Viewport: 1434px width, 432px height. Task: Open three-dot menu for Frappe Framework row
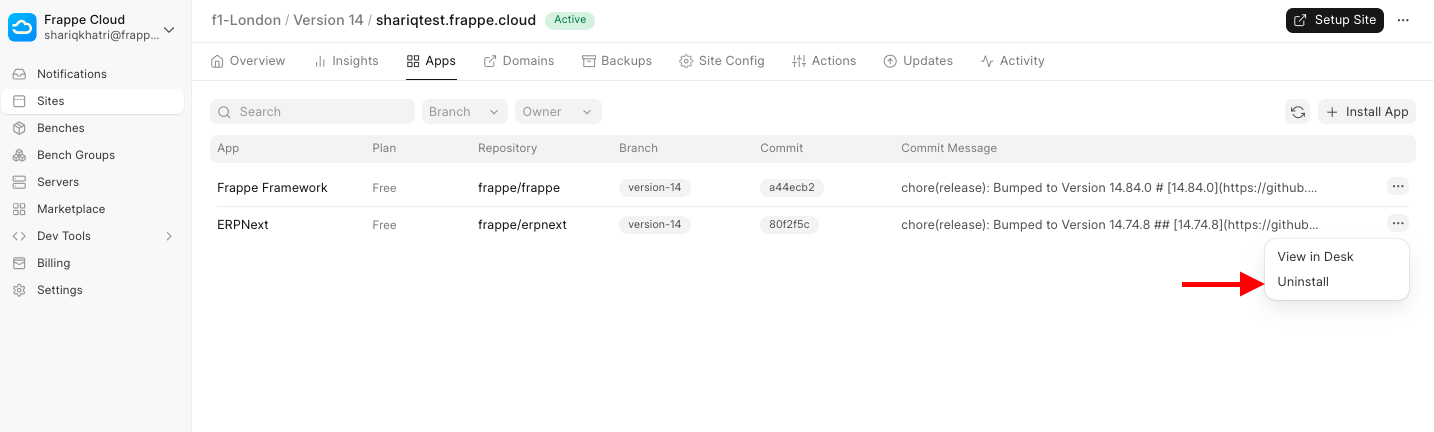click(x=1398, y=186)
